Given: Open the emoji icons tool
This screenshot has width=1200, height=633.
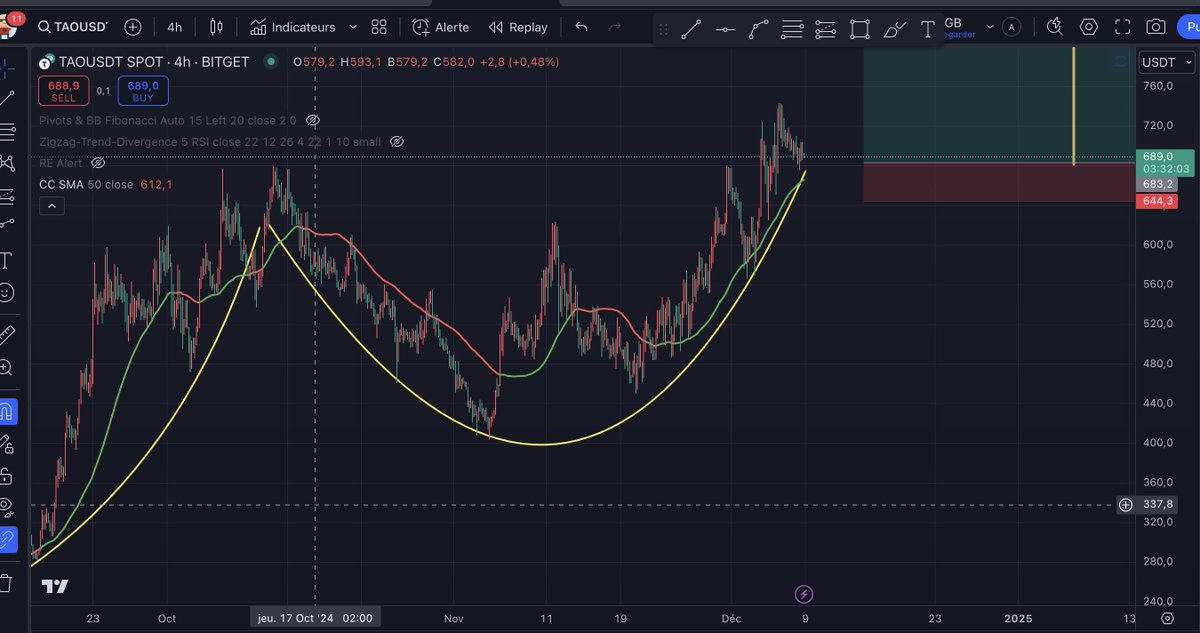Looking at the screenshot, I should [6, 293].
